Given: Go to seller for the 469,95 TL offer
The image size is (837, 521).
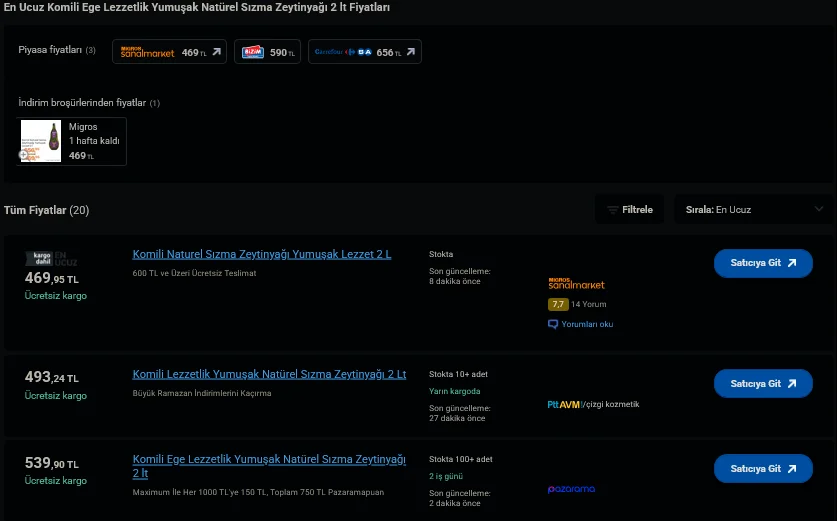Looking at the screenshot, I should [x=763, y=263].
